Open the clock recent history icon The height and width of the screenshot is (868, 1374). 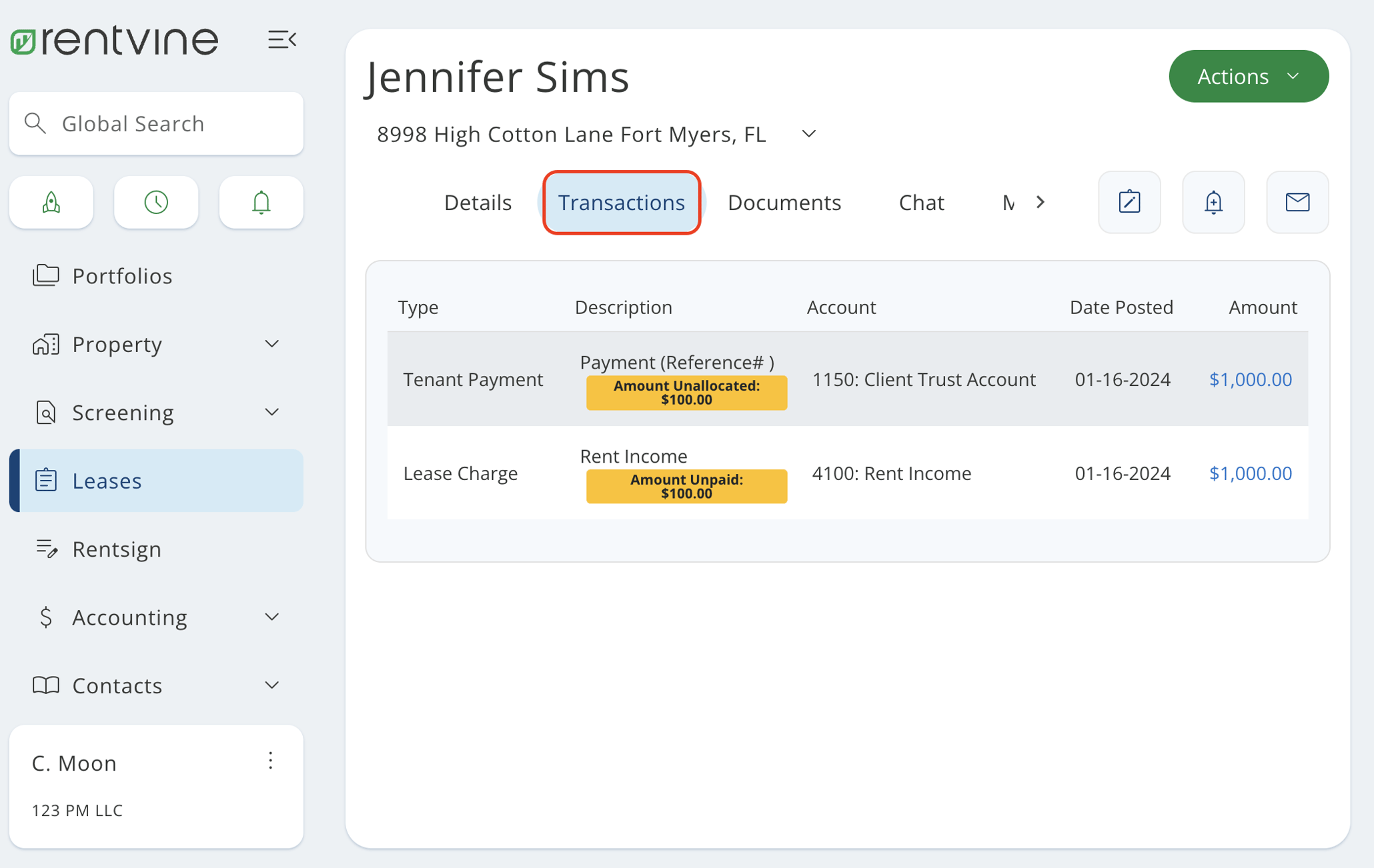(156, 202)
